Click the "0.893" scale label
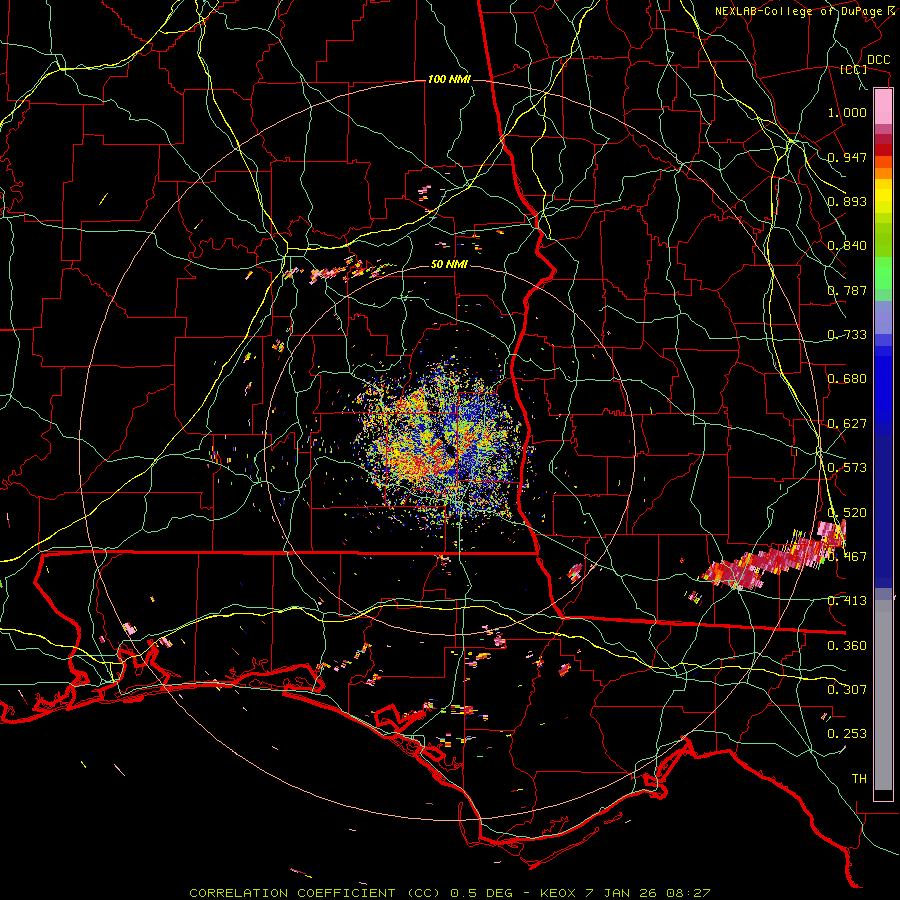 coord(847,201)
